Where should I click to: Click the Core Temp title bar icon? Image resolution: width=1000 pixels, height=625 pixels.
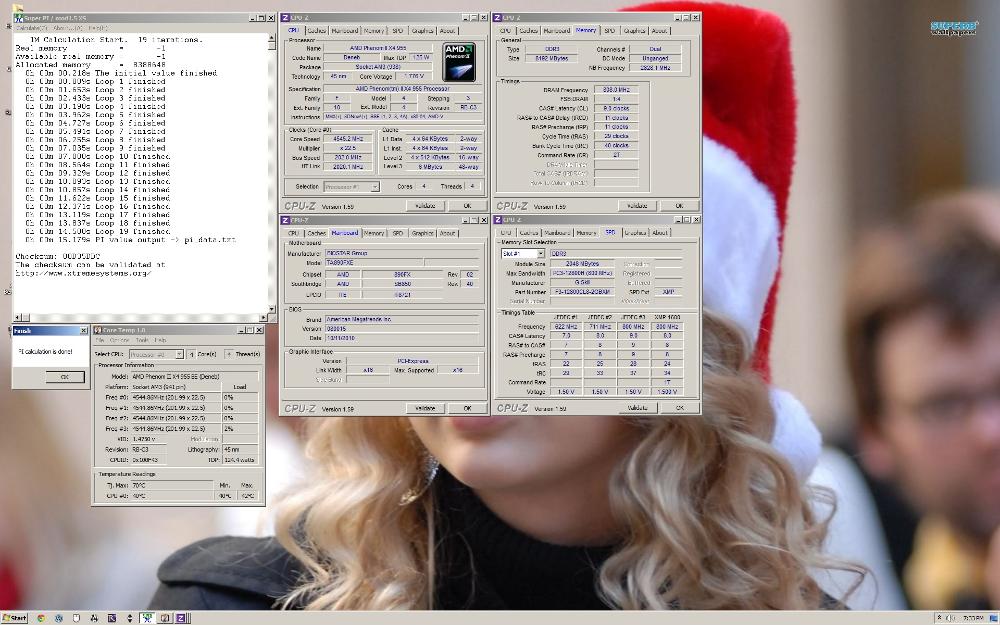pyautogui.click(x=98, y=330)
